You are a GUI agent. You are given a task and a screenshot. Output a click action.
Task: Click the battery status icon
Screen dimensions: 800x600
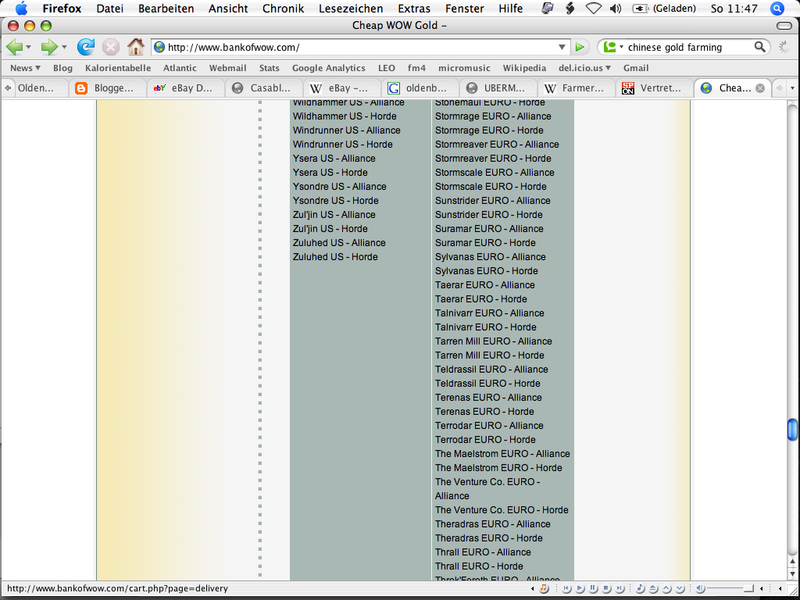(x=640, y=9)
